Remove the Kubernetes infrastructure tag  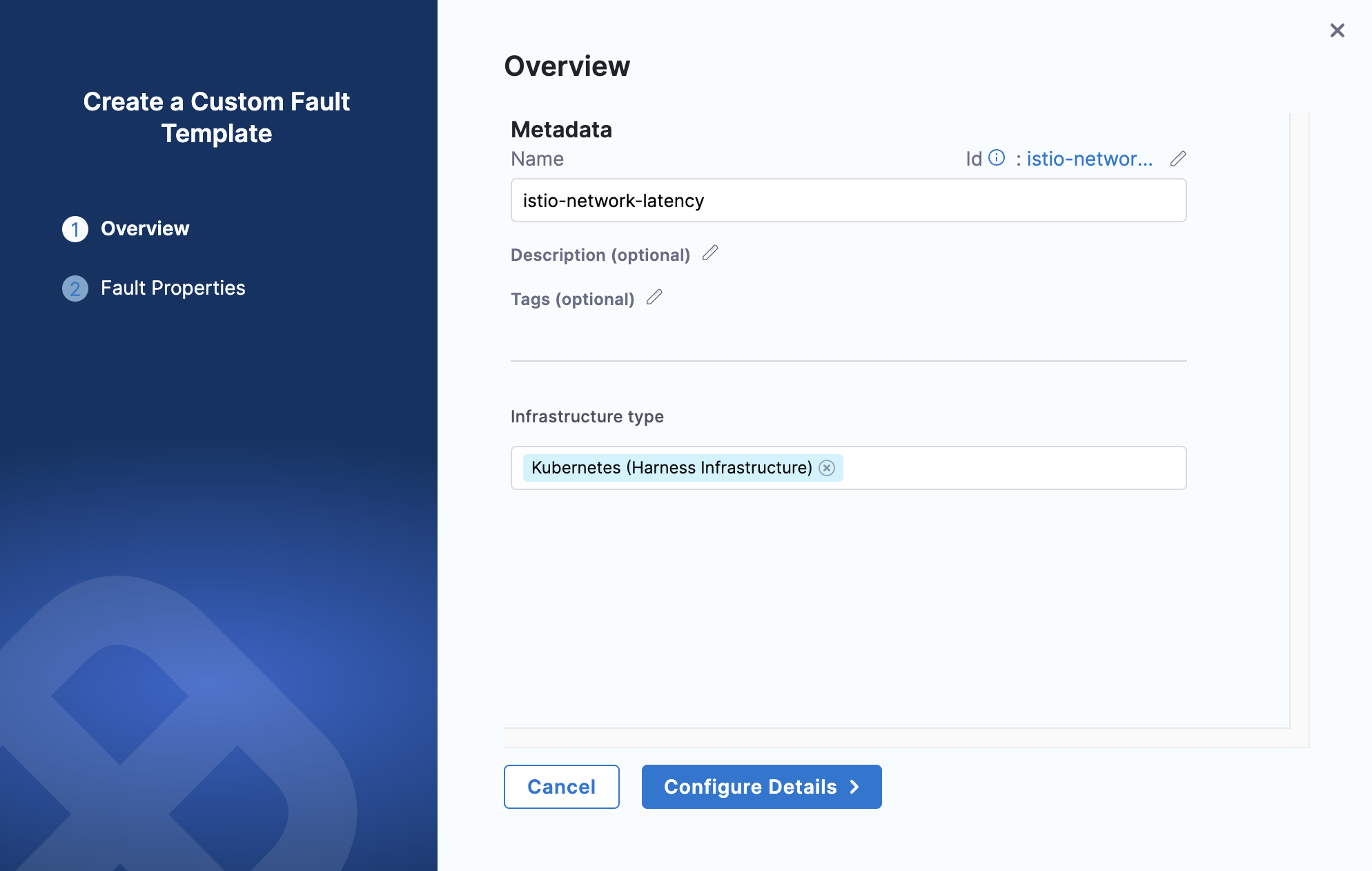point(827,468)
